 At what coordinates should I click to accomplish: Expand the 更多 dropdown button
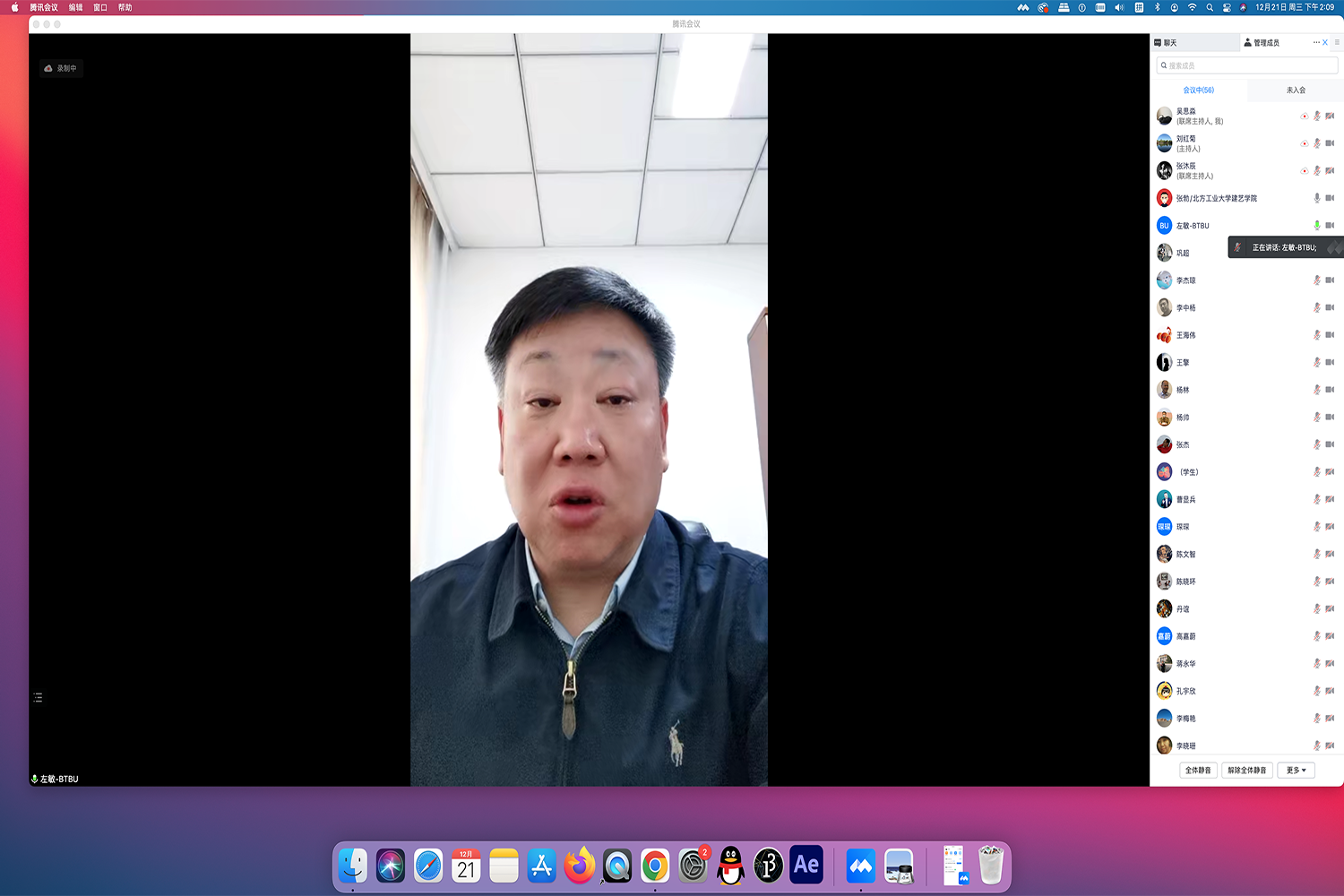tap(1296, 771)
